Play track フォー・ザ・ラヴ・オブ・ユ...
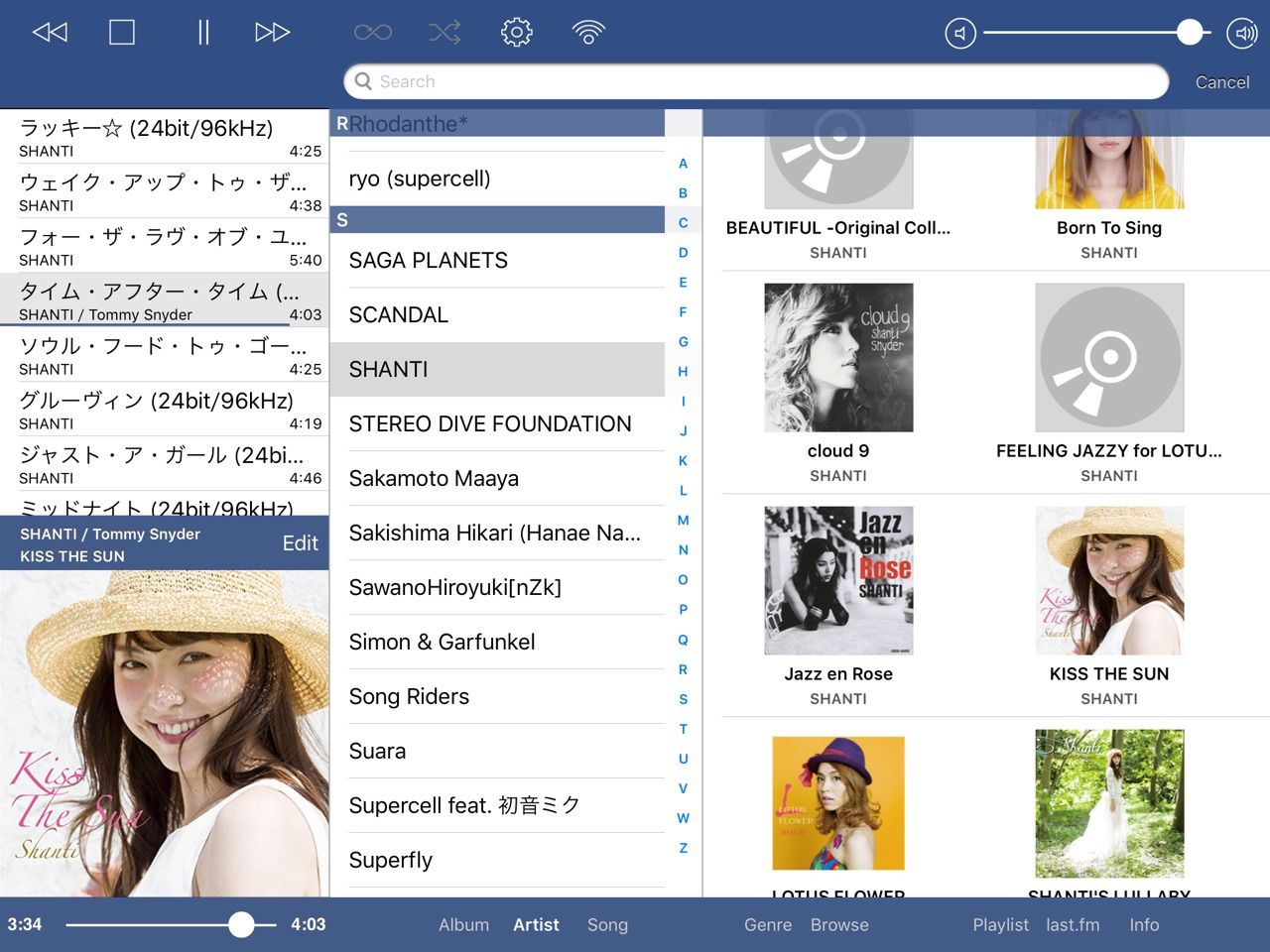 tap(165, 246)
